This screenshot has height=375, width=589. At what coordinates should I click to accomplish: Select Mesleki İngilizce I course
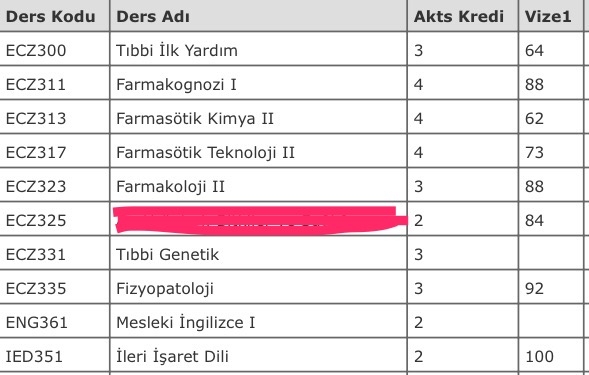186,322
